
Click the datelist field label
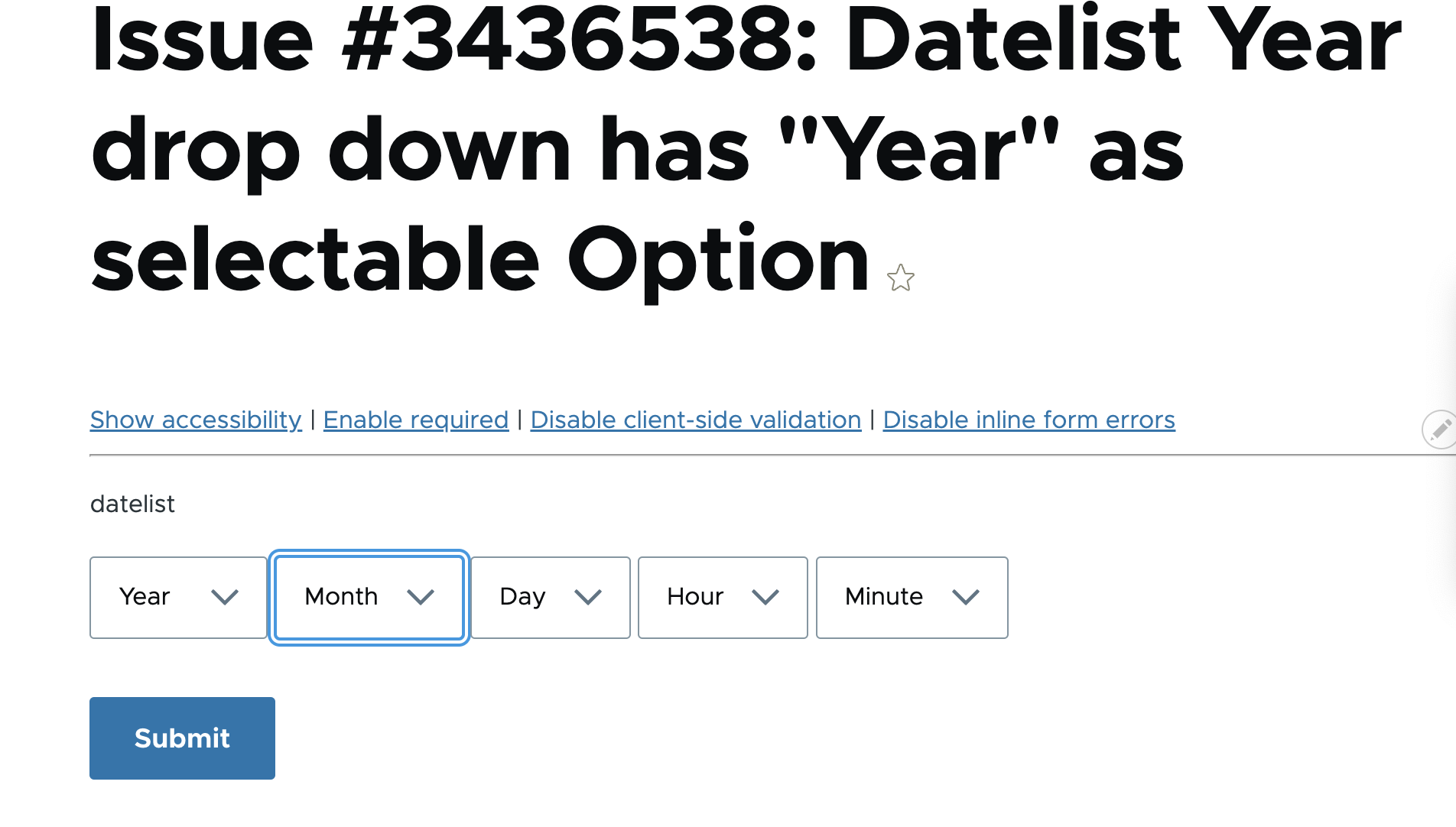pos(132,504)
